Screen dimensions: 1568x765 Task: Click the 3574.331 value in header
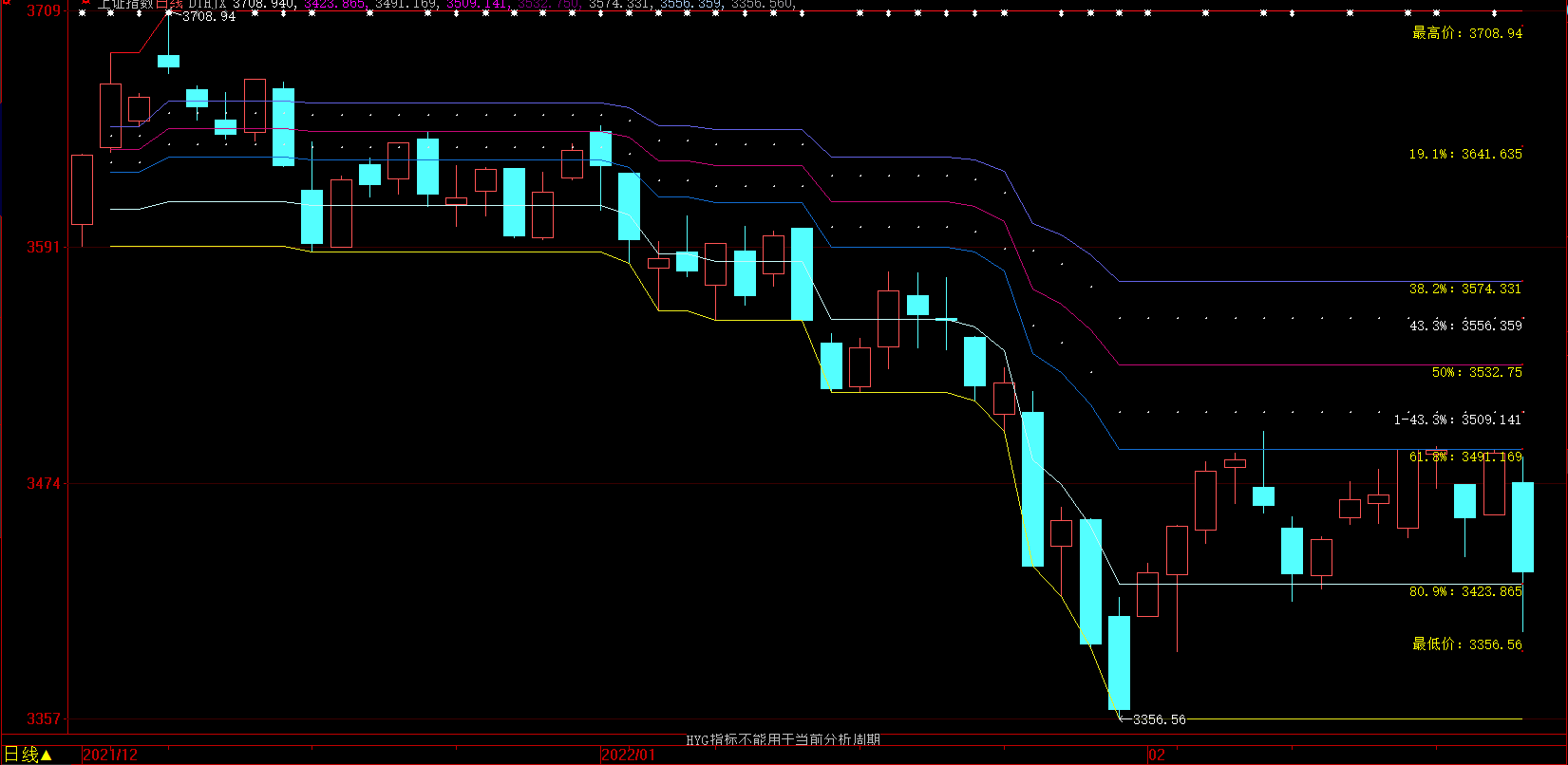pos(618,4)
